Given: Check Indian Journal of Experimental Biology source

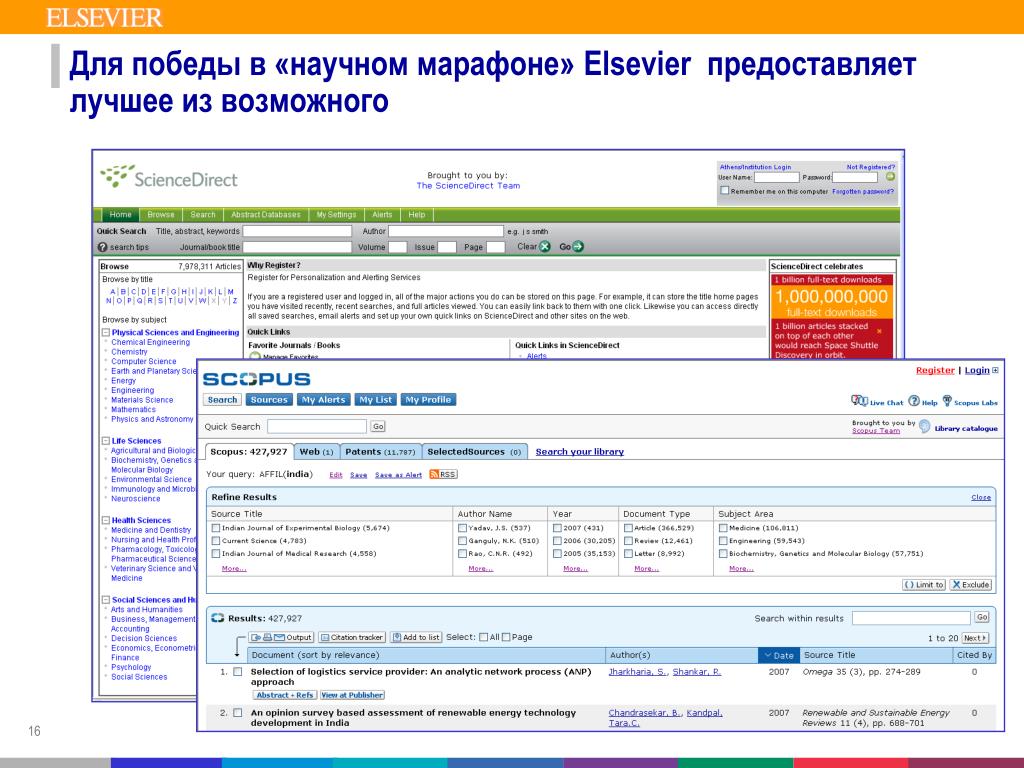Looking at the screenshot, I should click(216, 528).
